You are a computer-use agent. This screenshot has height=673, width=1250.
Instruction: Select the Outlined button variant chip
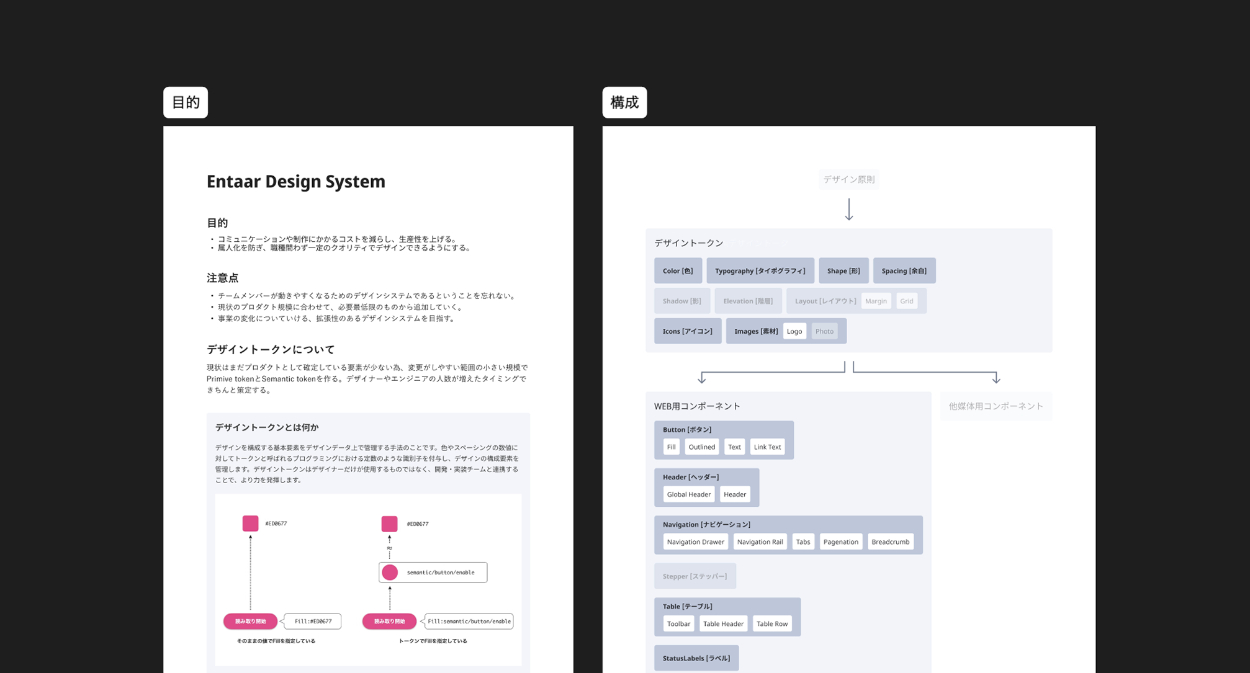tap(701, 447)
